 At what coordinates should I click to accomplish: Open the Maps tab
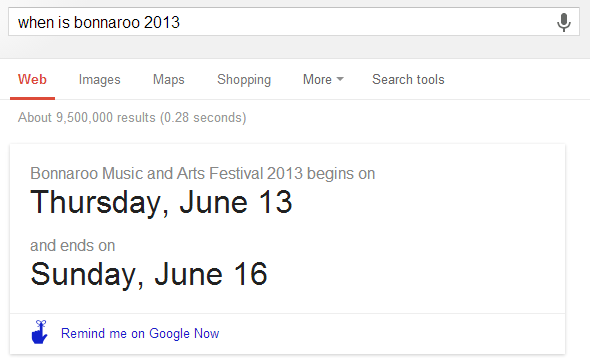pyautogui.click(x=169, y=80)
